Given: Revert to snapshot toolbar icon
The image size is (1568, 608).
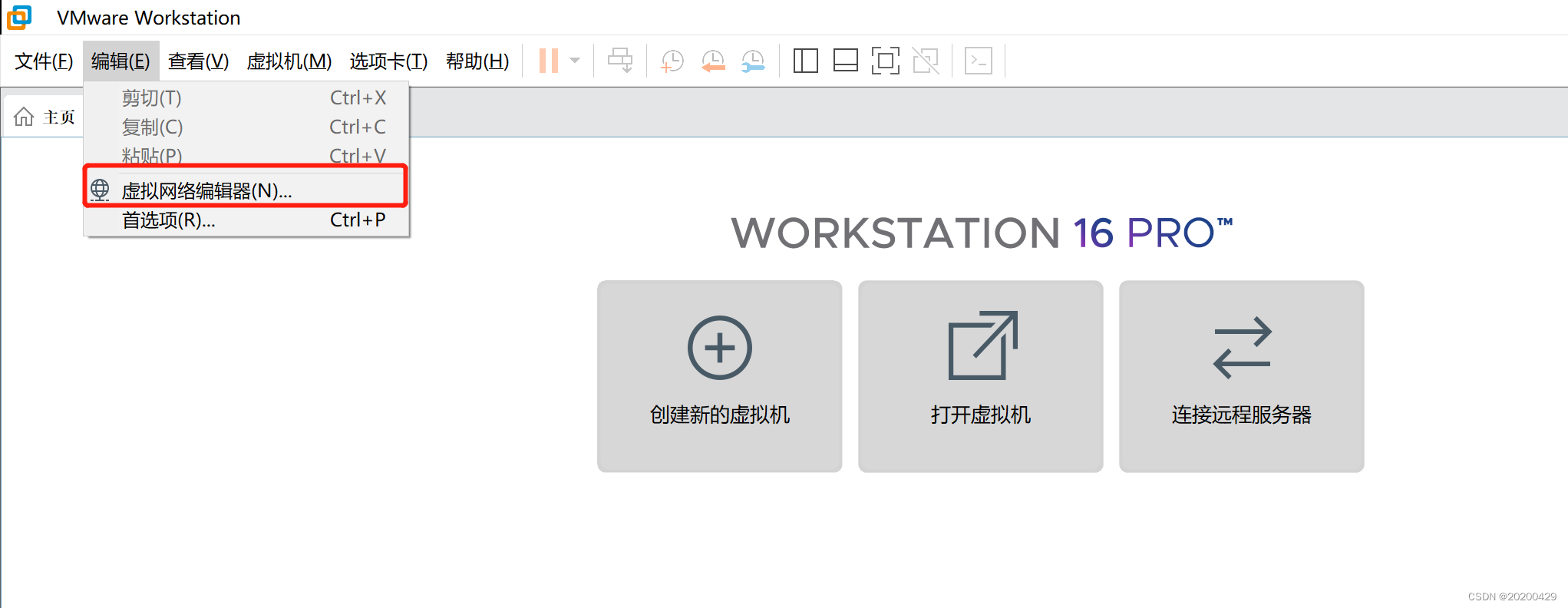Looking at the screenshot, I should (x=713, y=61).
